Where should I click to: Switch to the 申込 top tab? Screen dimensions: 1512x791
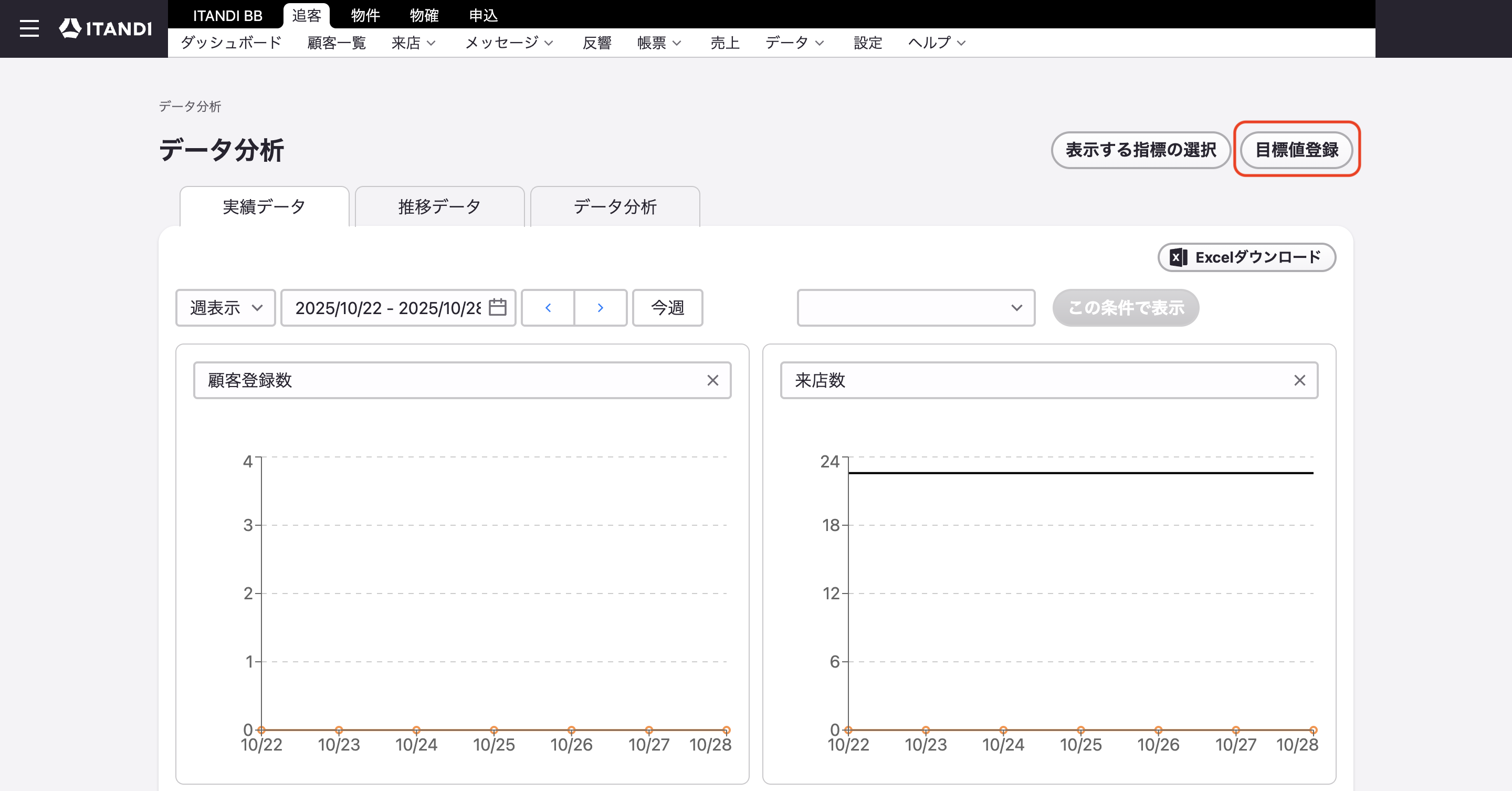[x=483, y=16]
